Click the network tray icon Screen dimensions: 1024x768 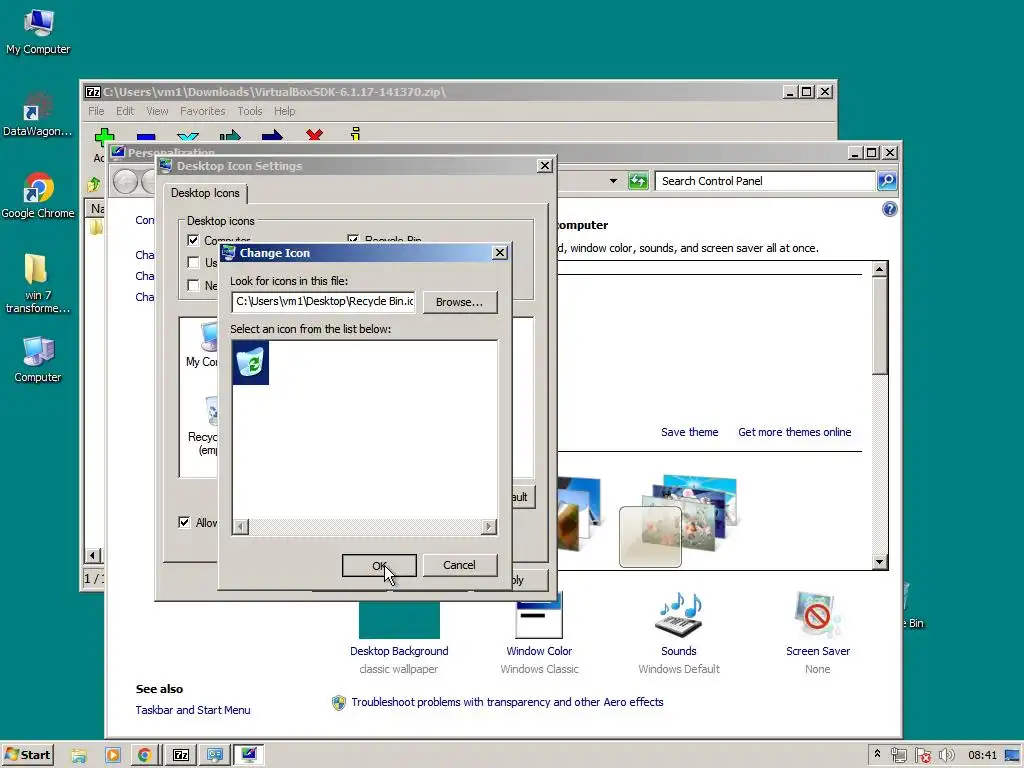pyautogui.click(x=899, y=756)
